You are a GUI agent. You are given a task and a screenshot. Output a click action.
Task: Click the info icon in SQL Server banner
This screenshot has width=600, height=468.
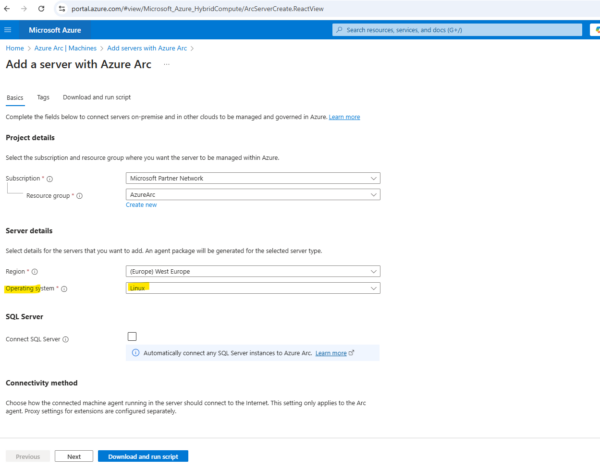pyautogui.click(x=135, y=353)
